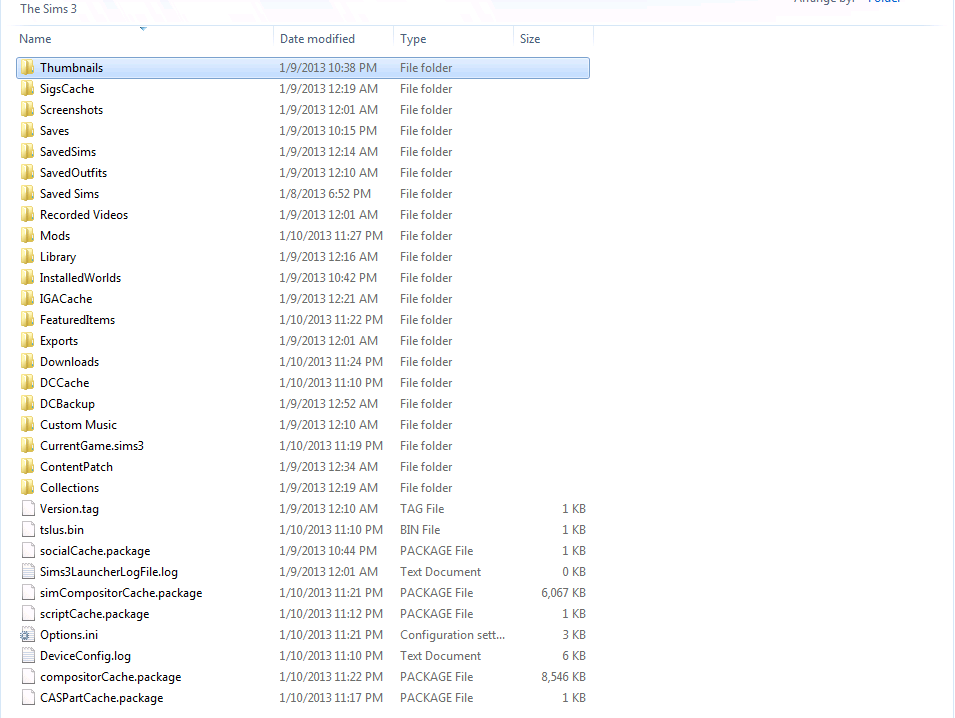
Task: Toggle the Name column sort order
Action: pos(35,38)
